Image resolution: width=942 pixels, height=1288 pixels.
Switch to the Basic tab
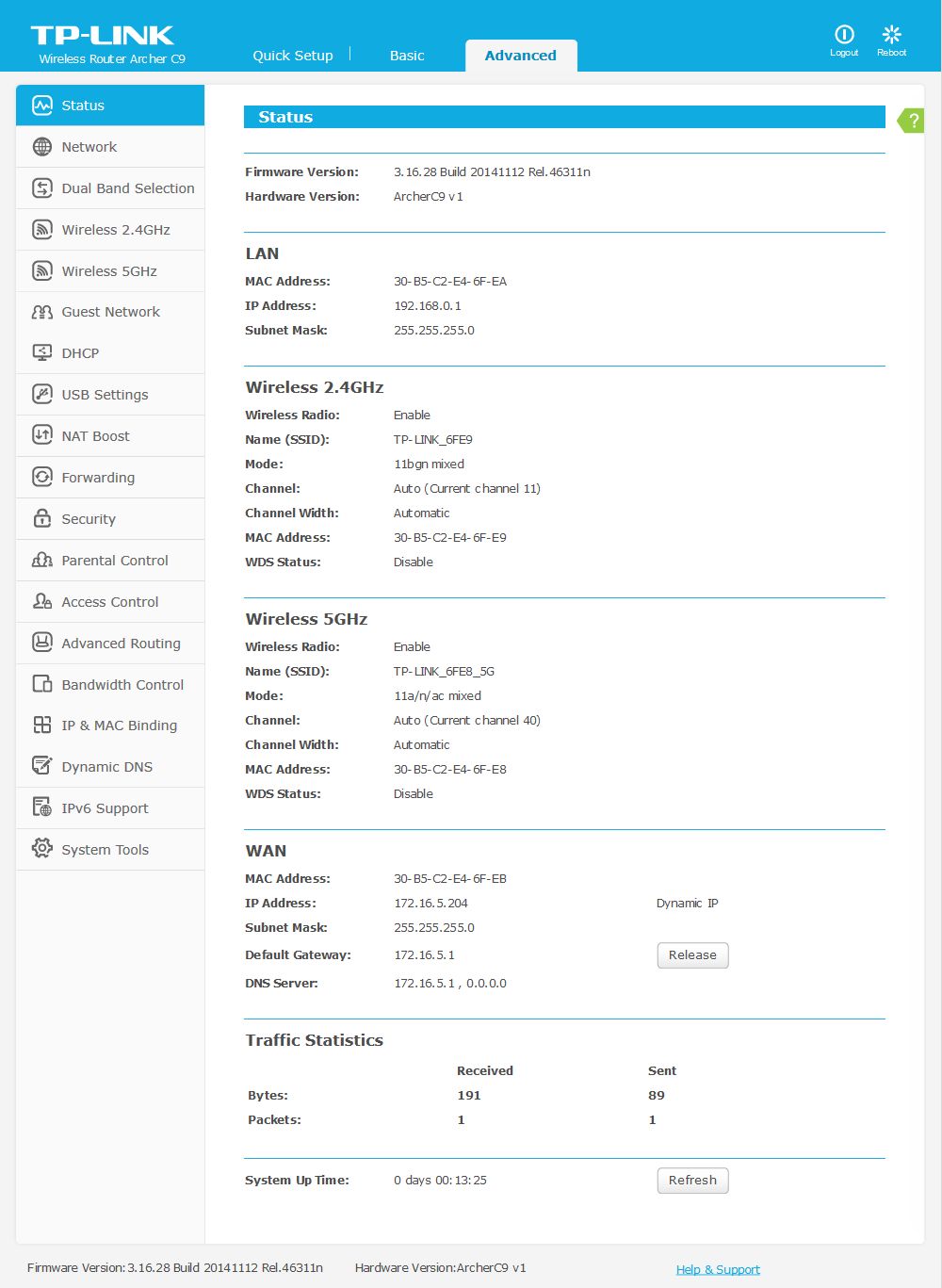(x=407, y=56)
